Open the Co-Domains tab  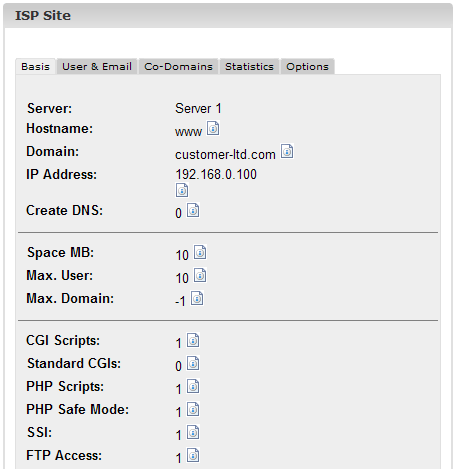[x=178, y=66]
